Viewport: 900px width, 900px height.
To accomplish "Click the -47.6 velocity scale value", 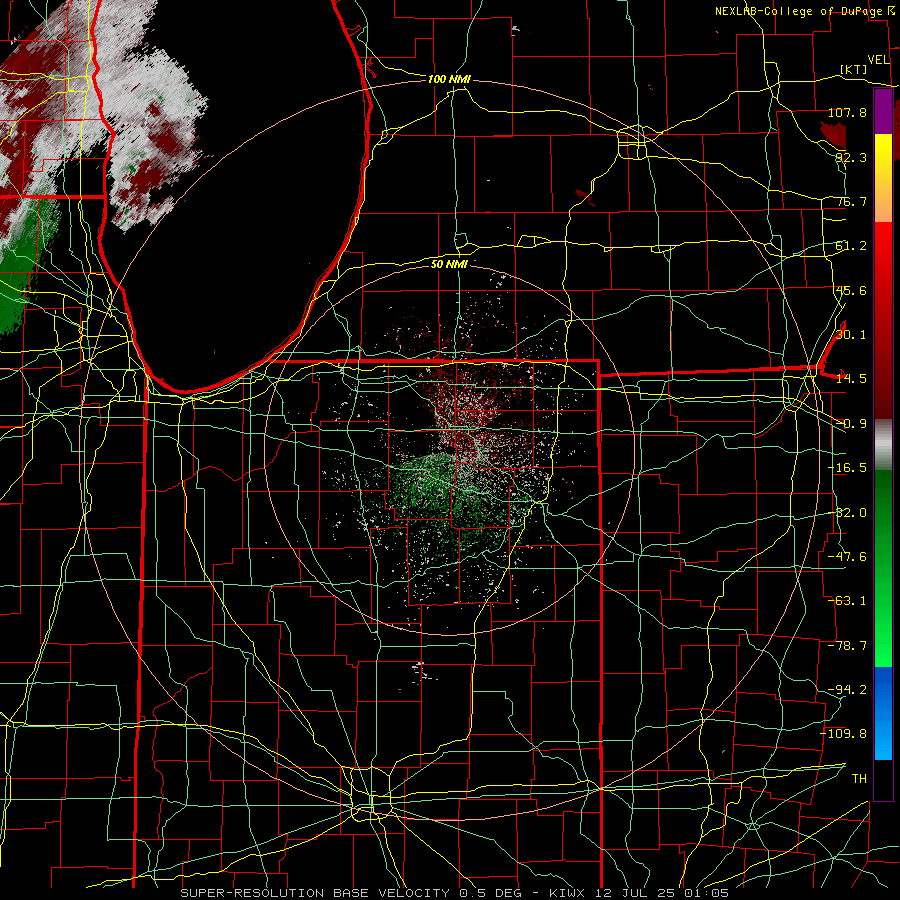I will tap(847, 556).
